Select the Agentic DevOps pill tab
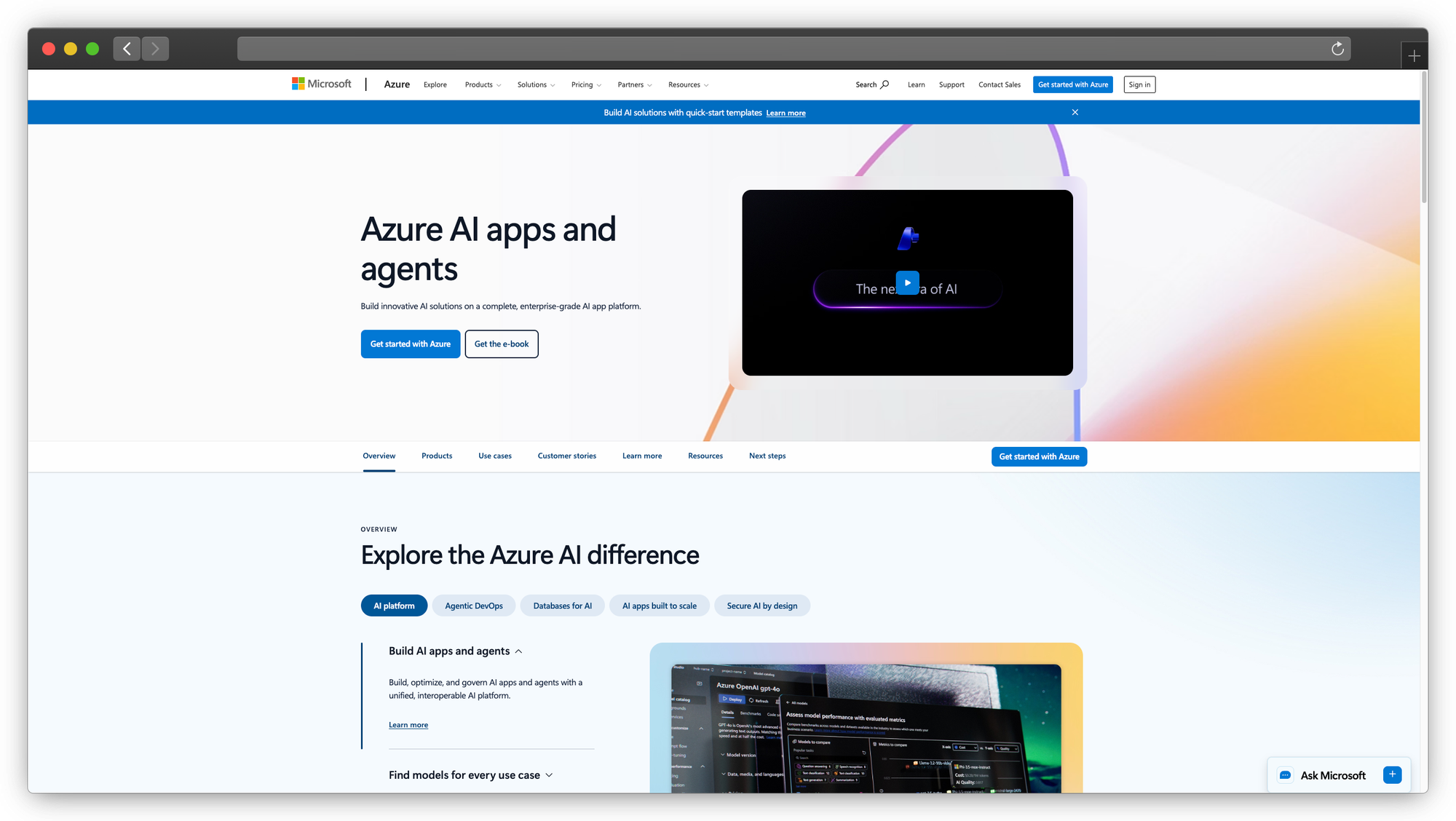 [x=474, y=606]
